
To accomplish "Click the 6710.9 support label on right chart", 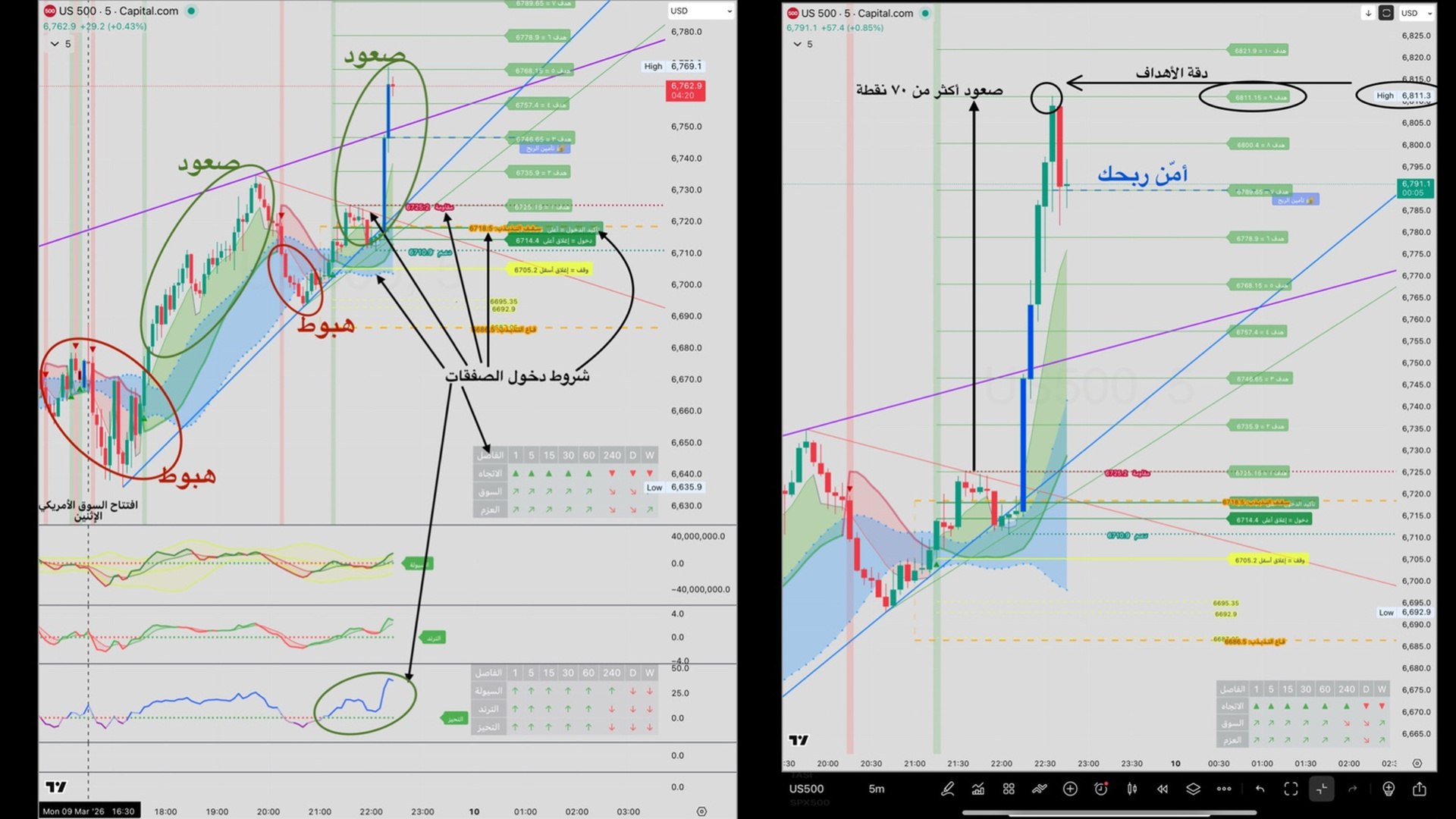I will click(x=1127, y=535).
